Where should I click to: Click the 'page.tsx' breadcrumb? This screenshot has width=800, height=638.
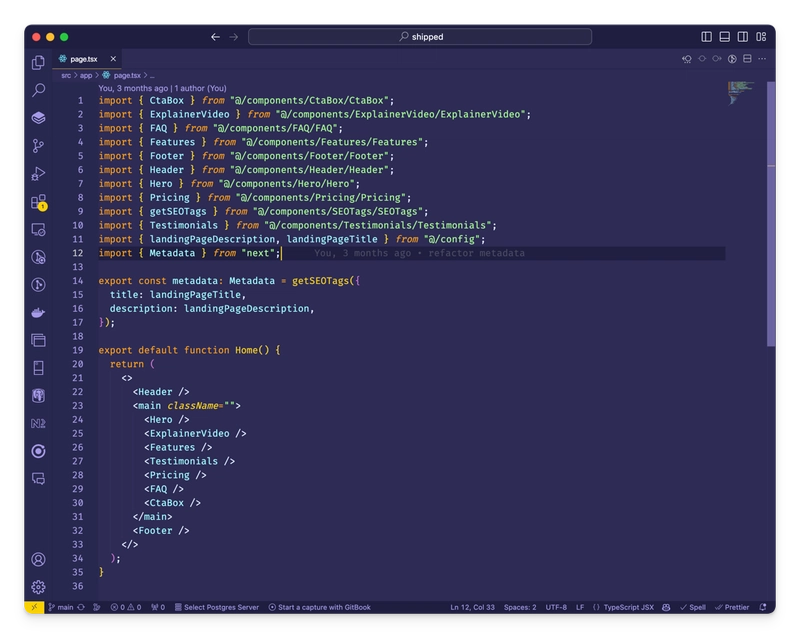coord(127,76)
